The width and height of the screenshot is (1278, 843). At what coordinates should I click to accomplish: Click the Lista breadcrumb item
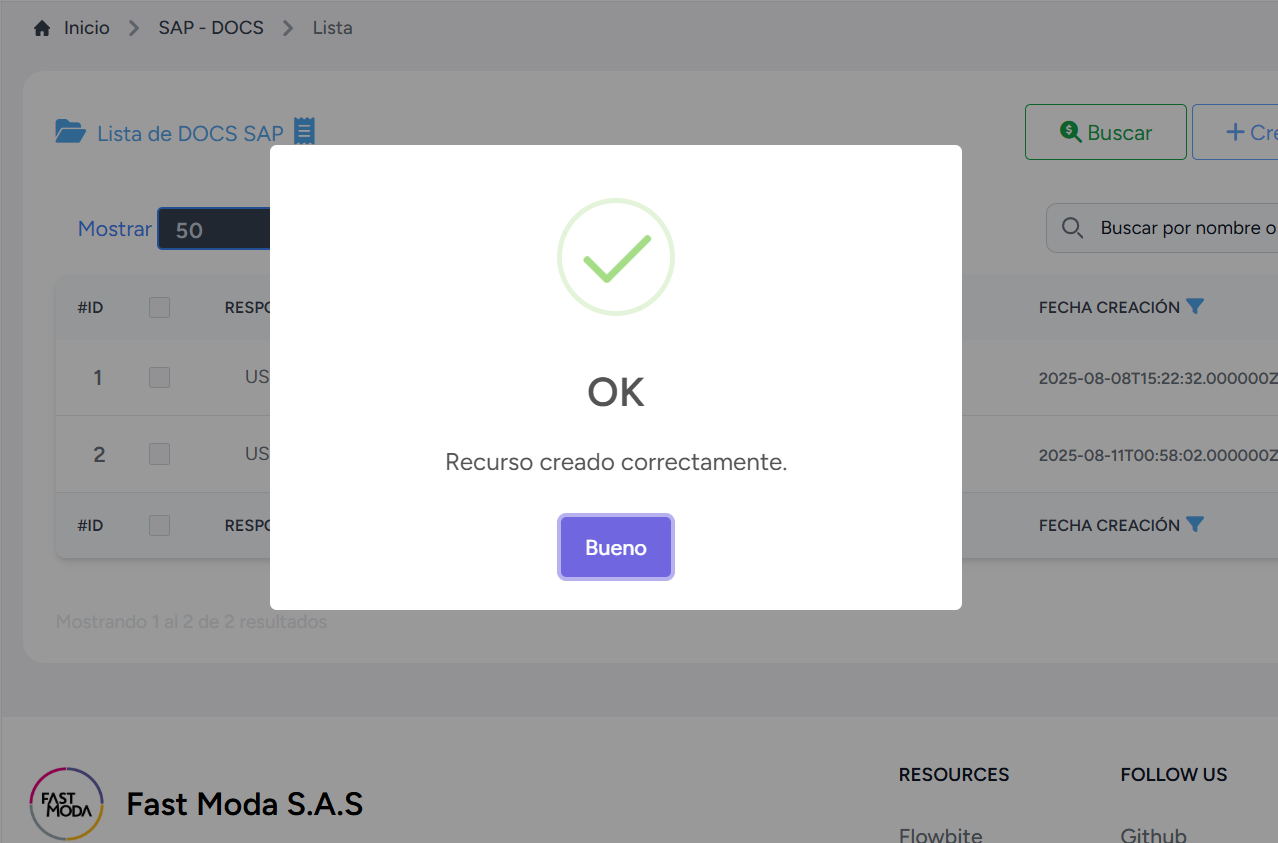pyautogui.click(x=332, y=28)
